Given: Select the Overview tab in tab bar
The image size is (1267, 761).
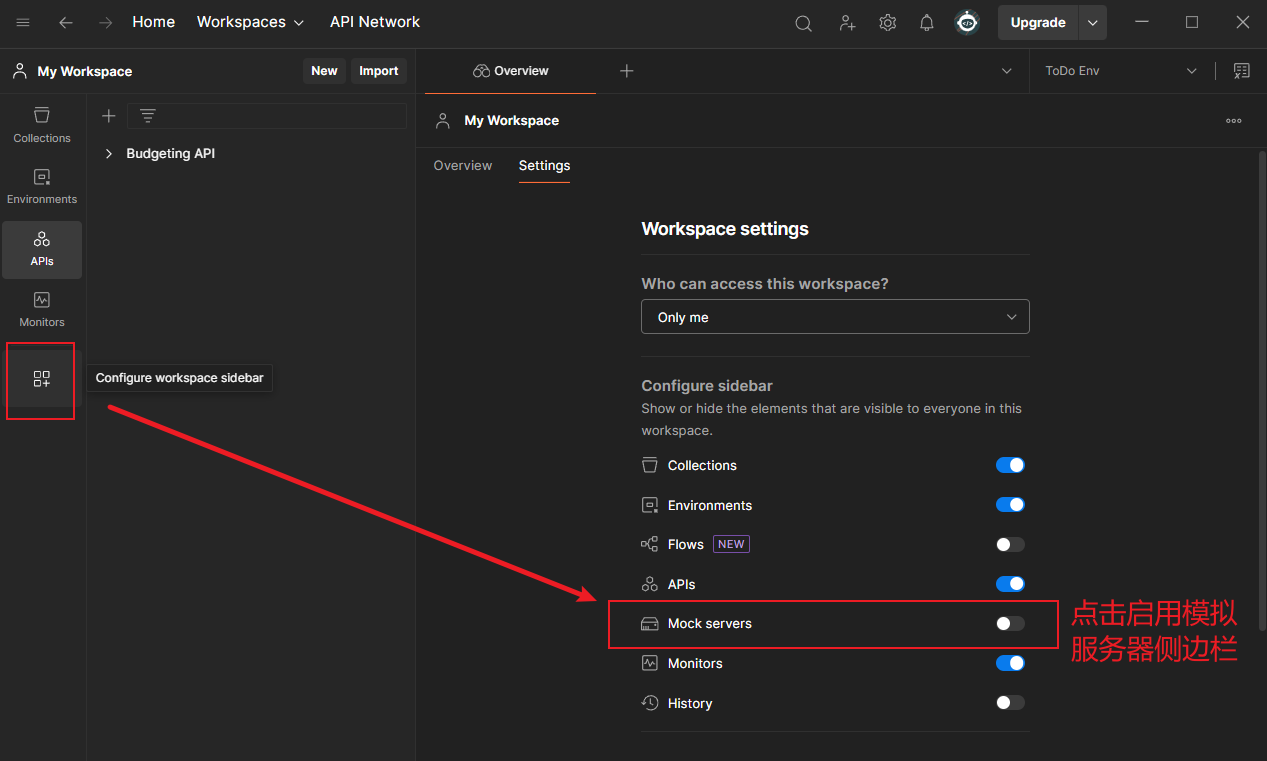Looking at the screenshot, I should pyautogui.click(x=511, y=71).
